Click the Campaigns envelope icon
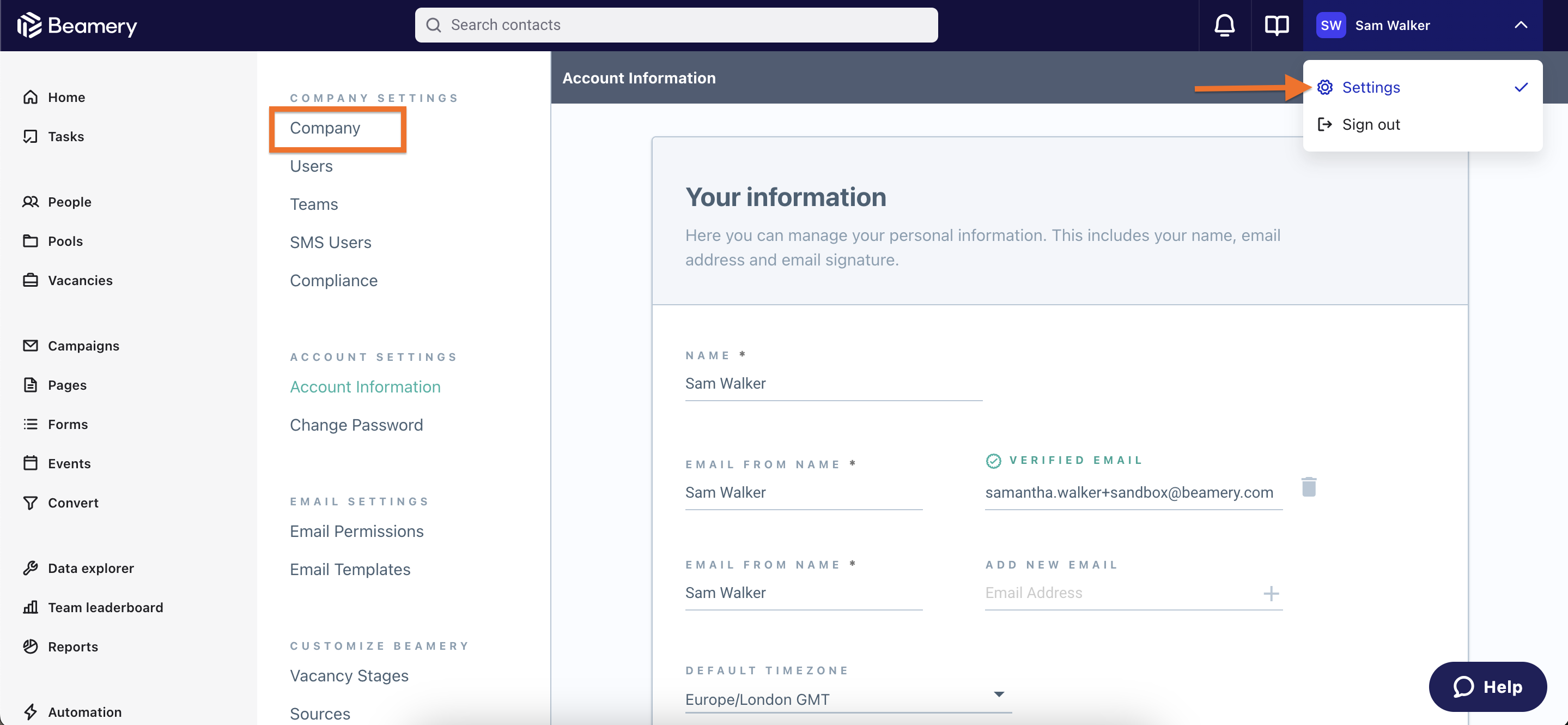1568x725 pixels. click(31, 346)
